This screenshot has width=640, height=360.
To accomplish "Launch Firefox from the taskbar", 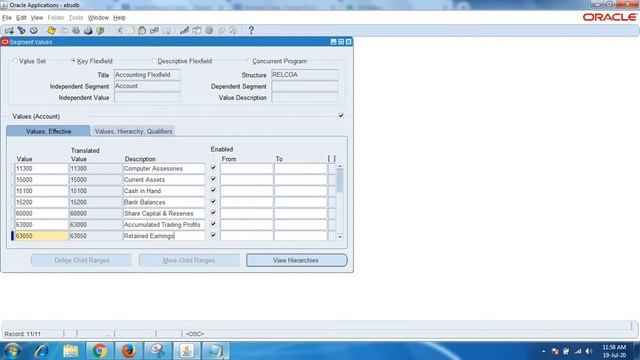I will [x=129, y=351].
